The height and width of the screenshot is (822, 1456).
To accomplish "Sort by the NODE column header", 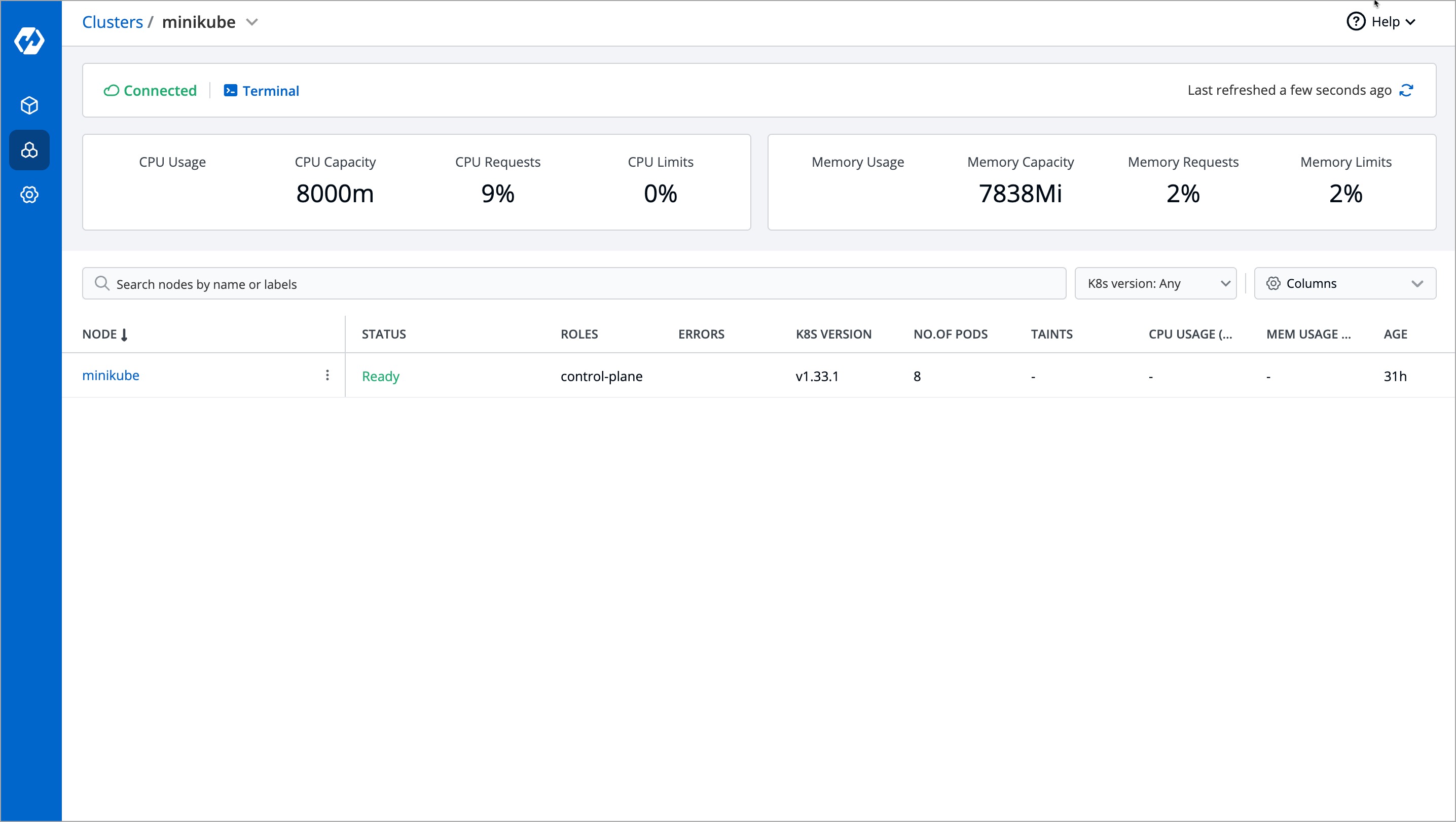I will click(100, 334).
